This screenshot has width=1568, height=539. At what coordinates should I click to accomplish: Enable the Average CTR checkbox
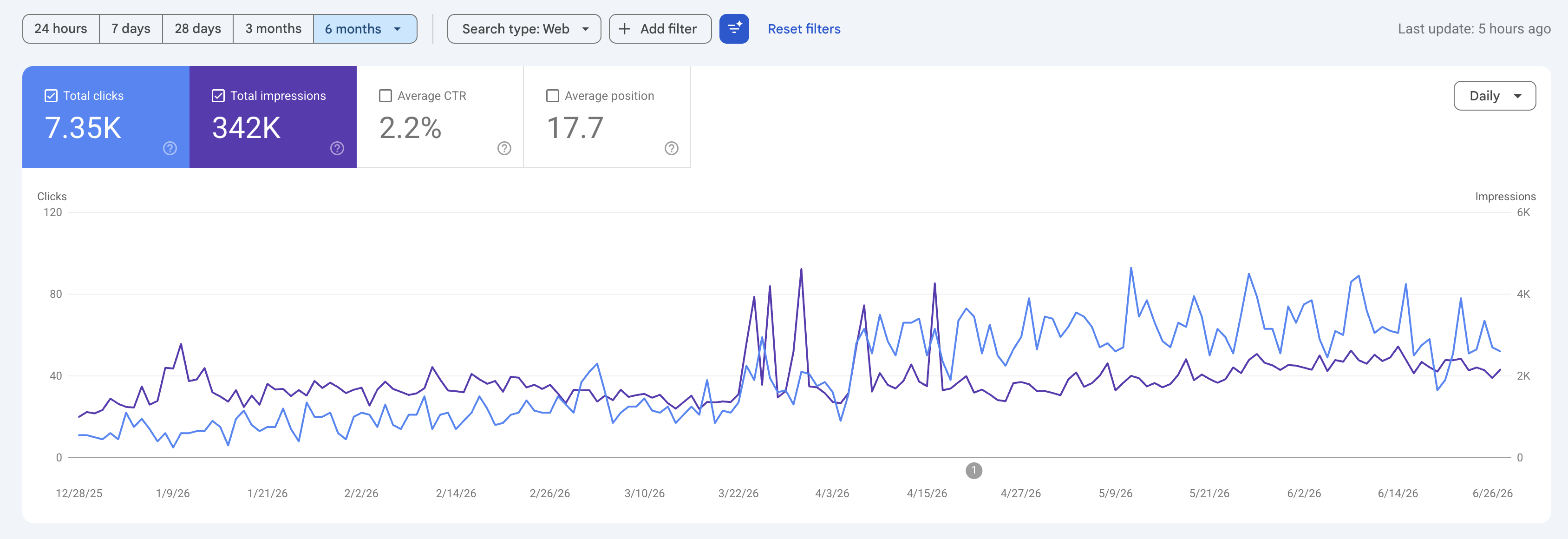(385, 96)
